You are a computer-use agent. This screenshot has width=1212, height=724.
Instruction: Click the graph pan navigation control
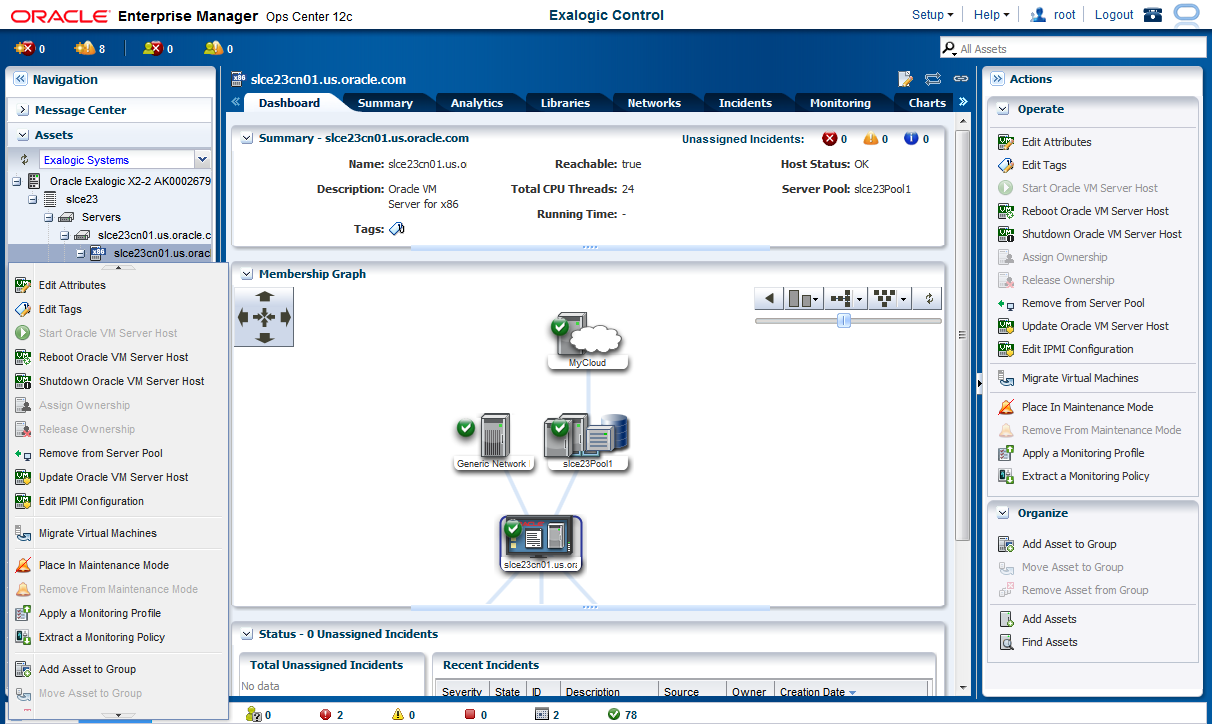[264, 317]
